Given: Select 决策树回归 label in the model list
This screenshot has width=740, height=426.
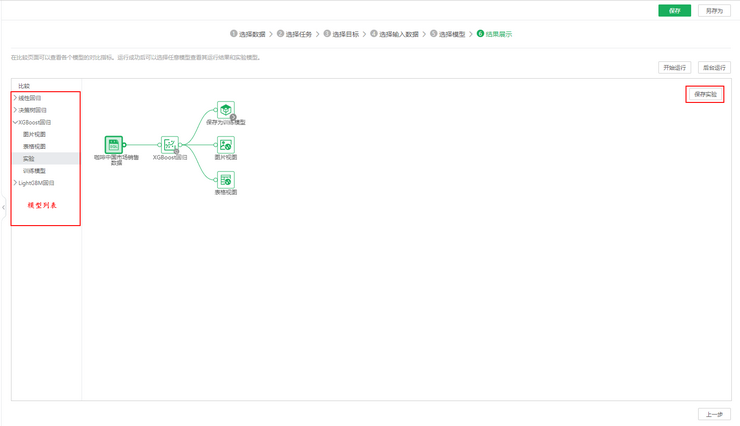Looking at the screenshot, I should (x=33, y=110).
